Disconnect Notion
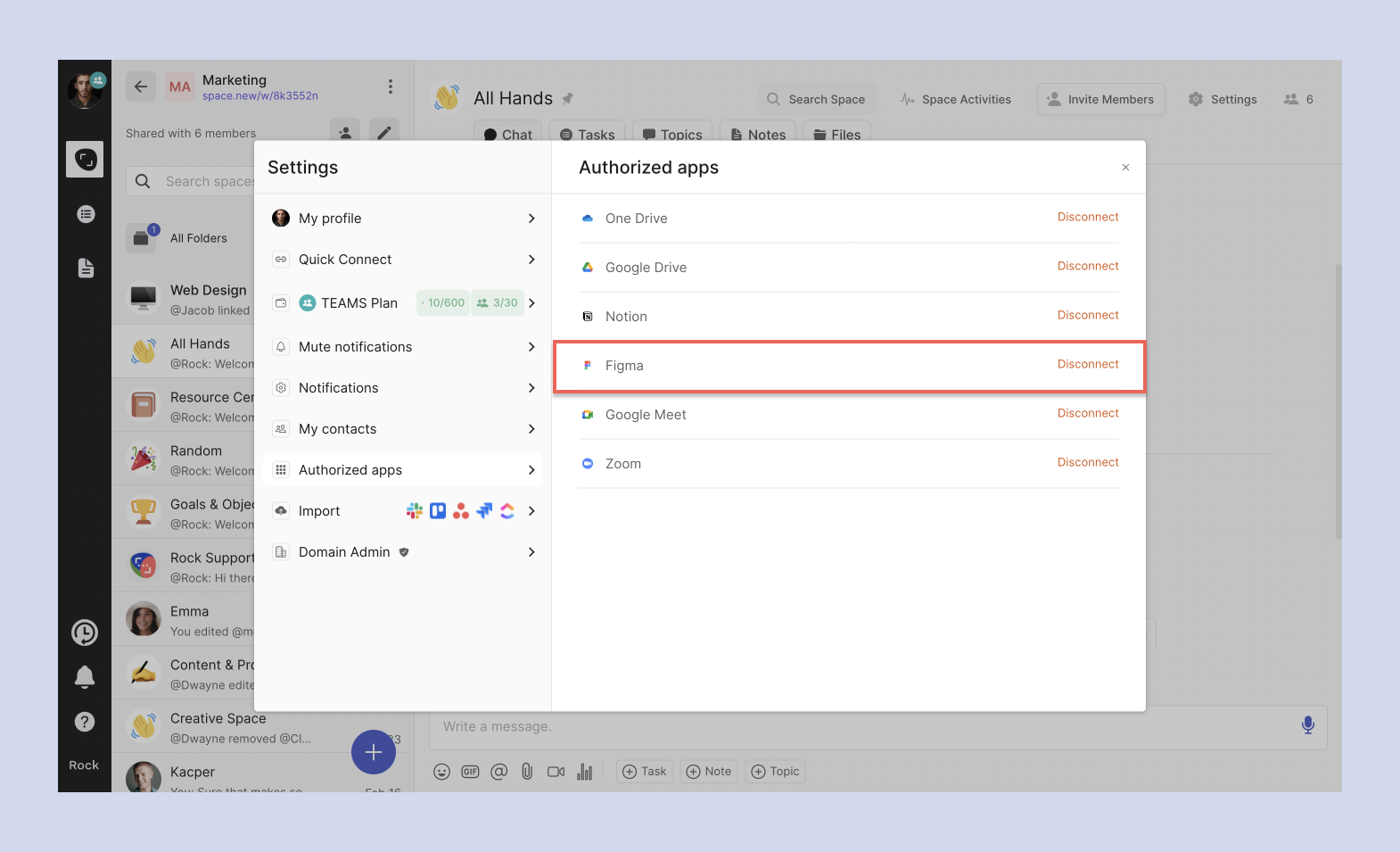Viewport: 1400px width, 852px height. [1088, 315]
